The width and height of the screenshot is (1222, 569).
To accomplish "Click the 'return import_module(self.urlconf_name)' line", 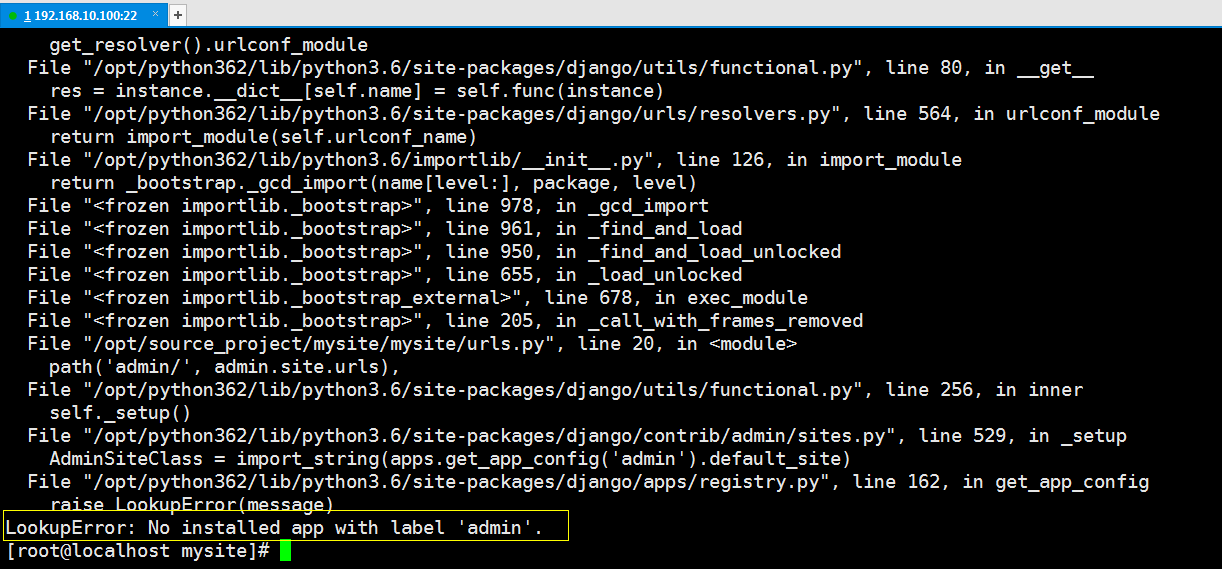I will pos(263,137).
